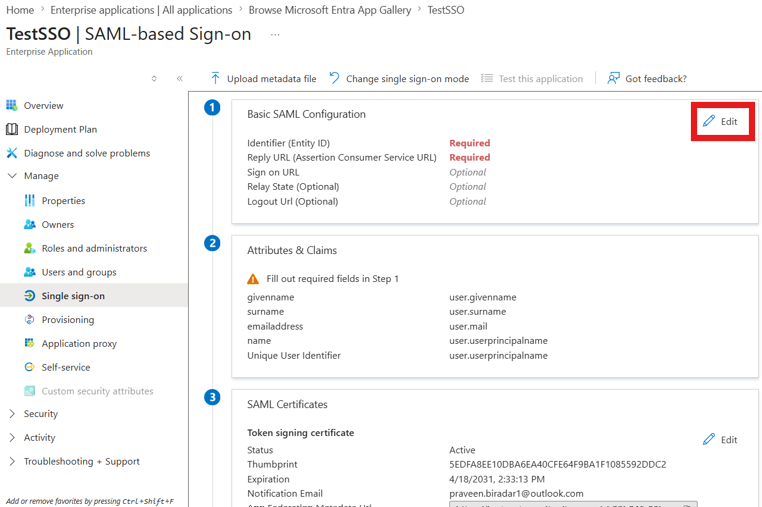Click the Unique User Identifier label
Image resolution: width=762 pixels, height=507 pixels.
pos(294,355)
